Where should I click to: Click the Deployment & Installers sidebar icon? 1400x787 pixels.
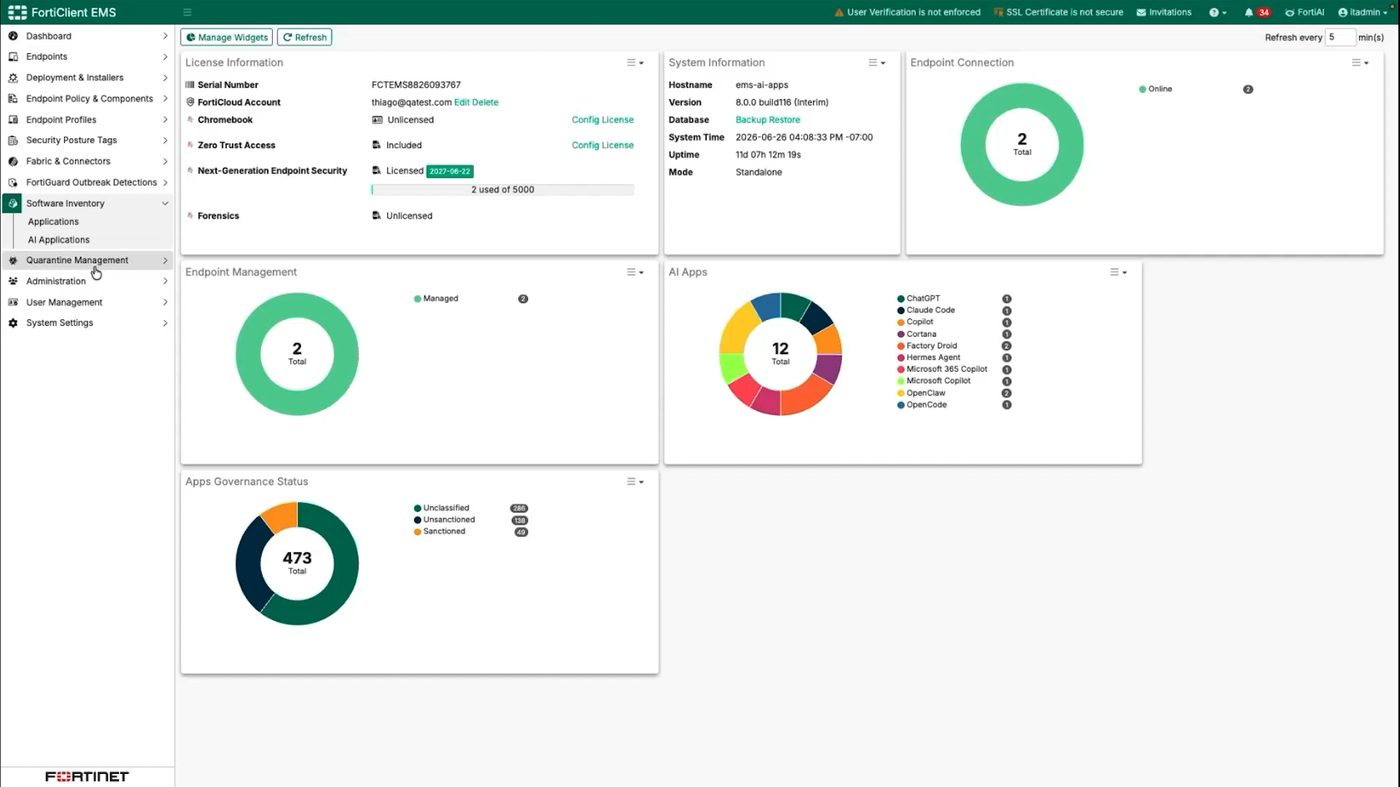(x=13, y=78)
